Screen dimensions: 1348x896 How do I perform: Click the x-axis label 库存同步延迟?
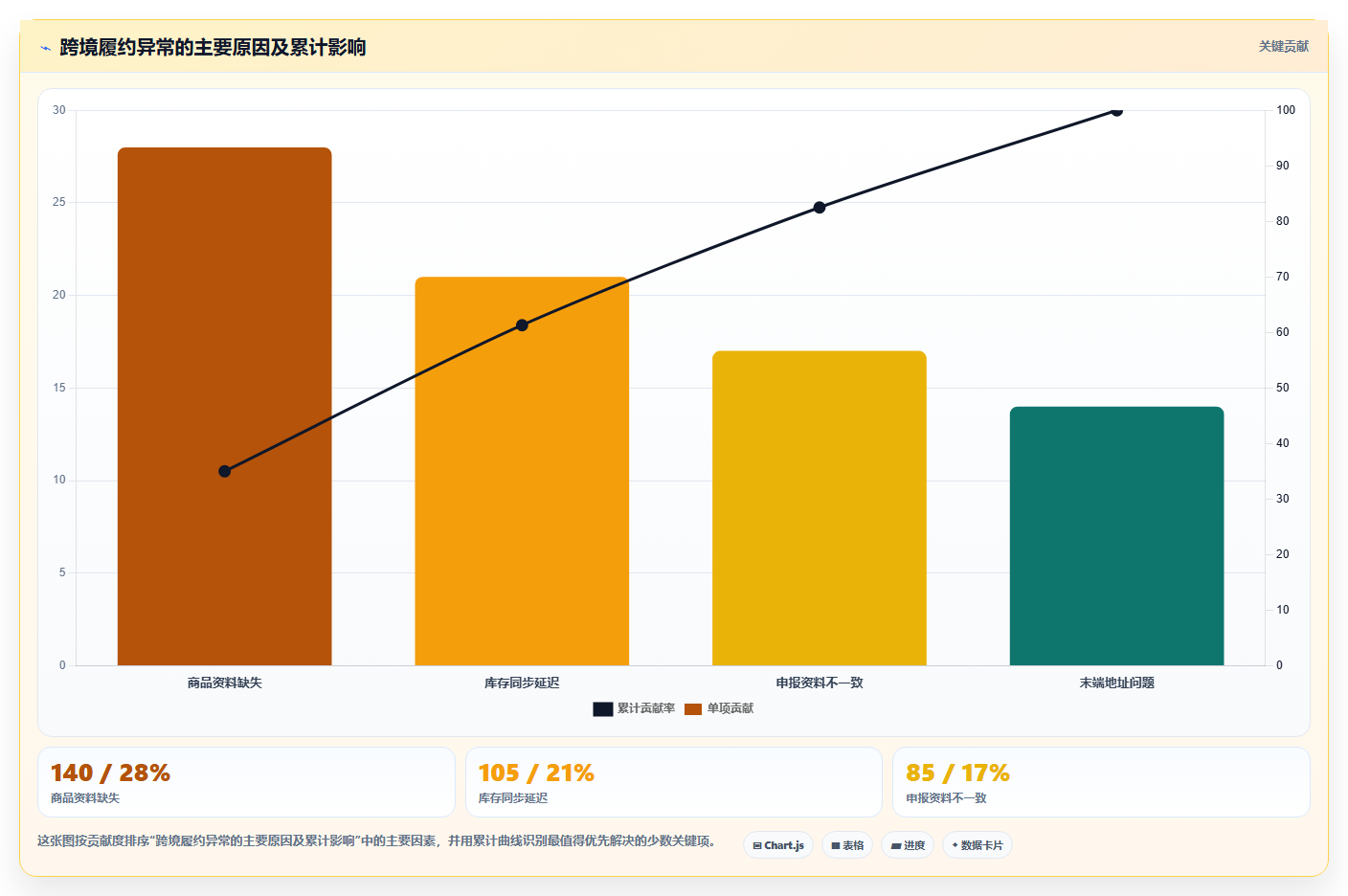(x=522, y=683)
